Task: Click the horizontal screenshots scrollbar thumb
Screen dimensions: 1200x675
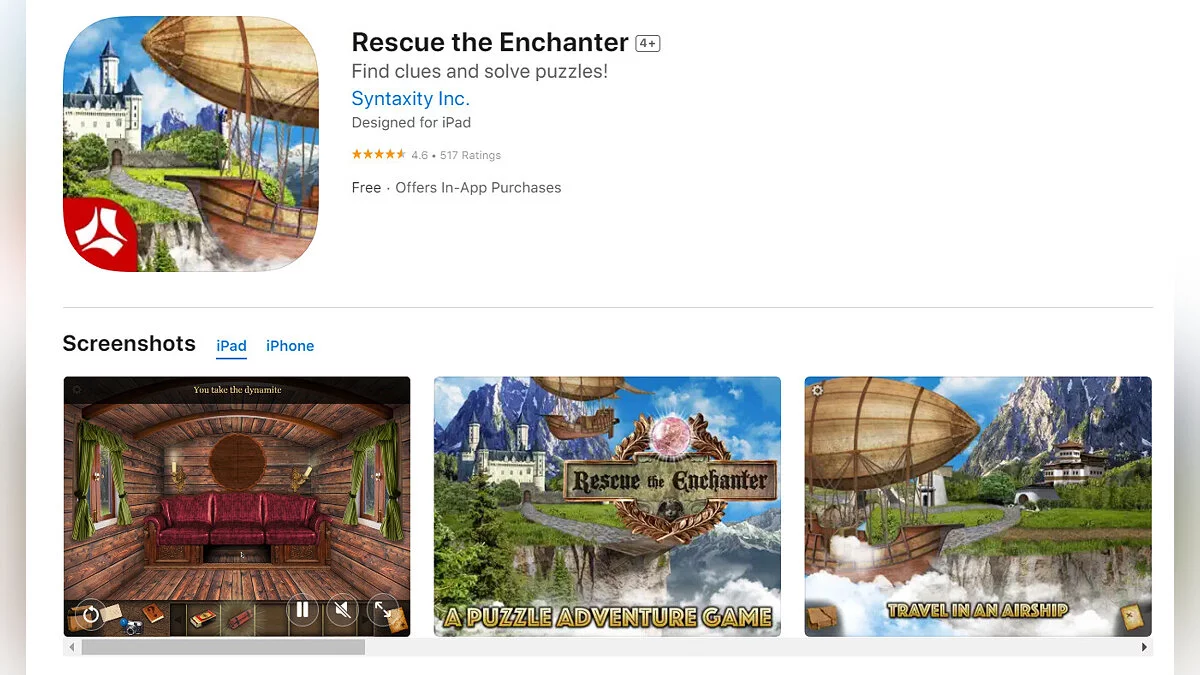Action: point(223,648)
